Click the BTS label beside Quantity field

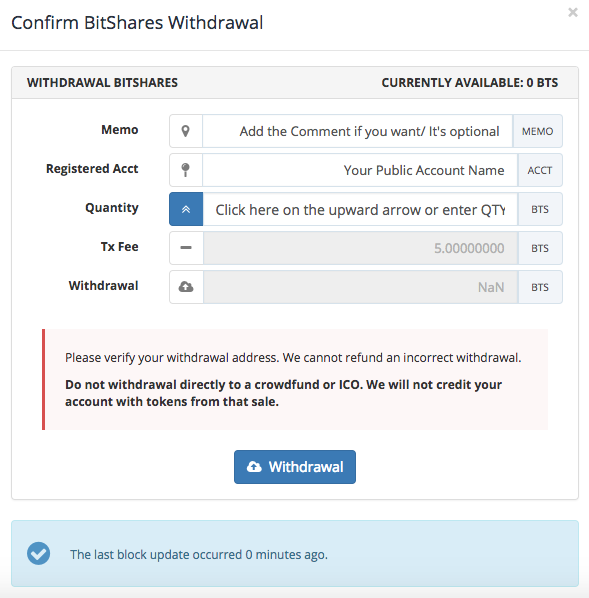tap(540, 209)
